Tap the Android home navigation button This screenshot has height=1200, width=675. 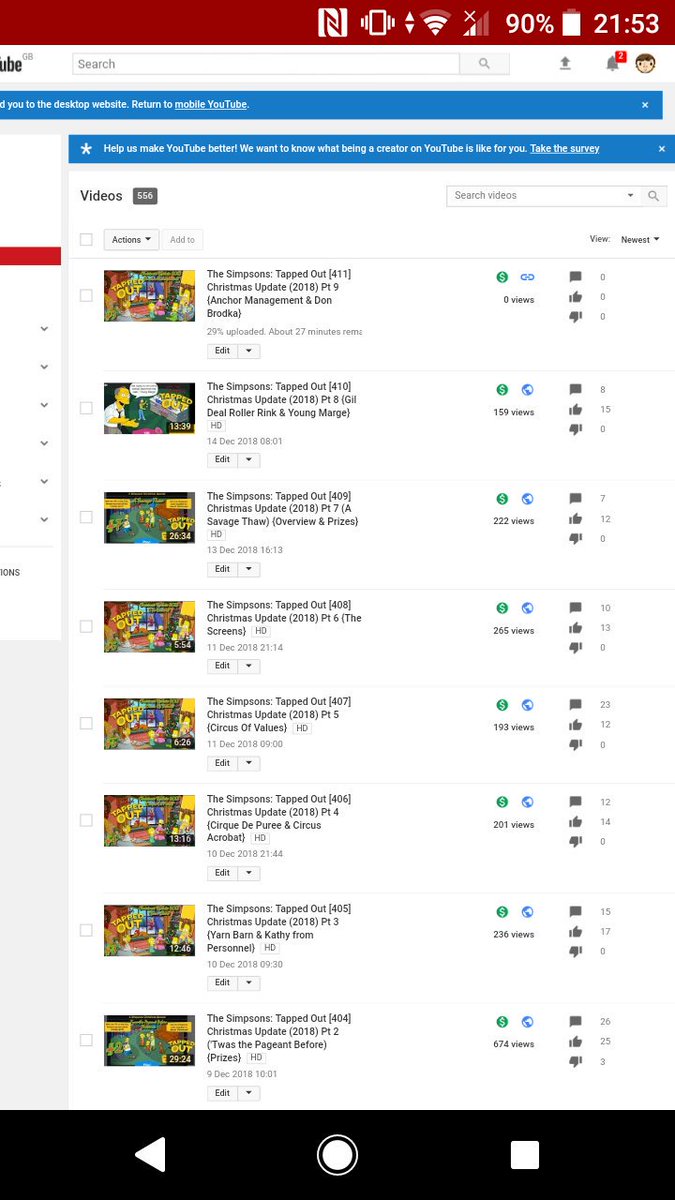point(337,1155)
